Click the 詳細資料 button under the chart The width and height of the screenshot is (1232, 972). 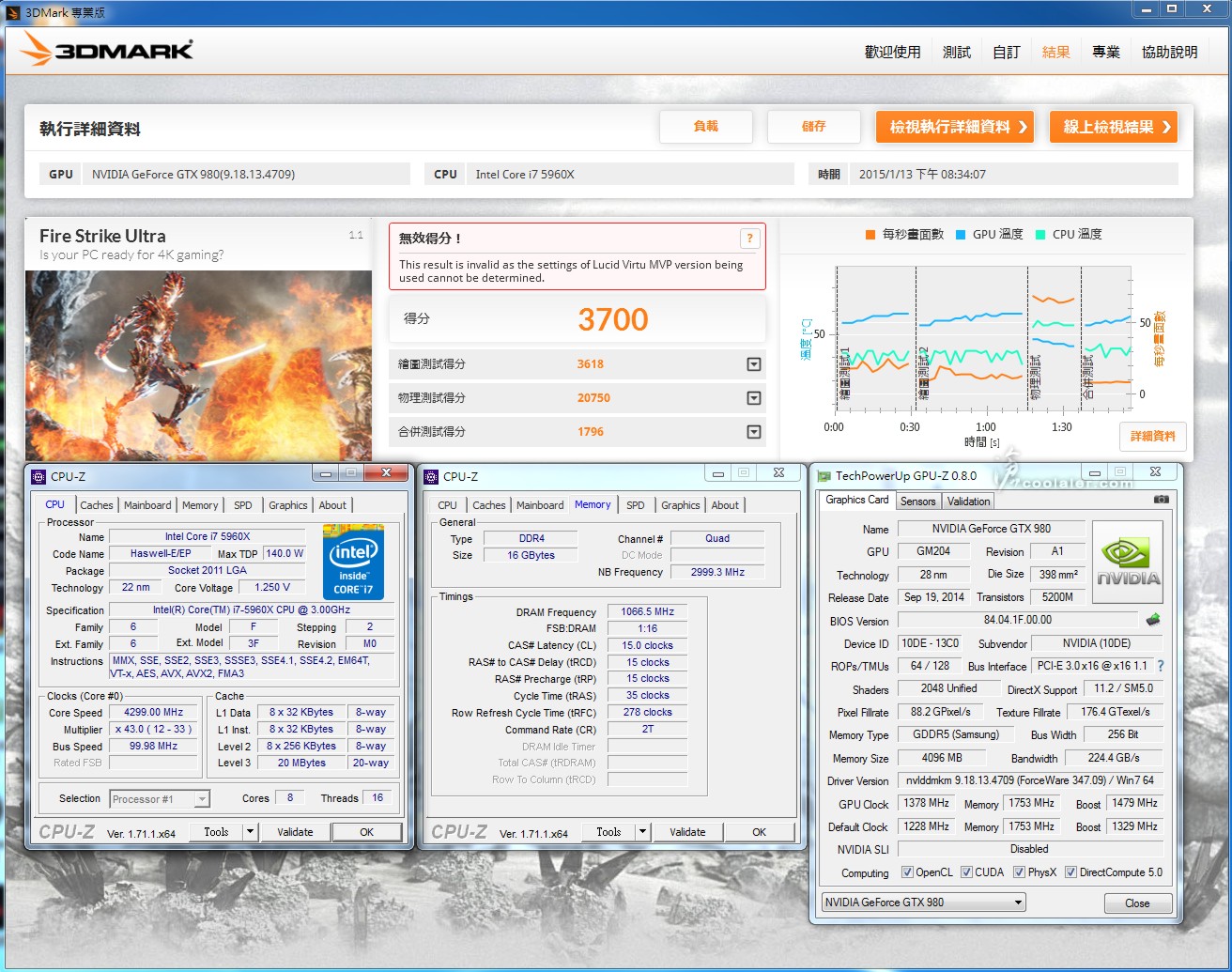(x=1153, y=437)
